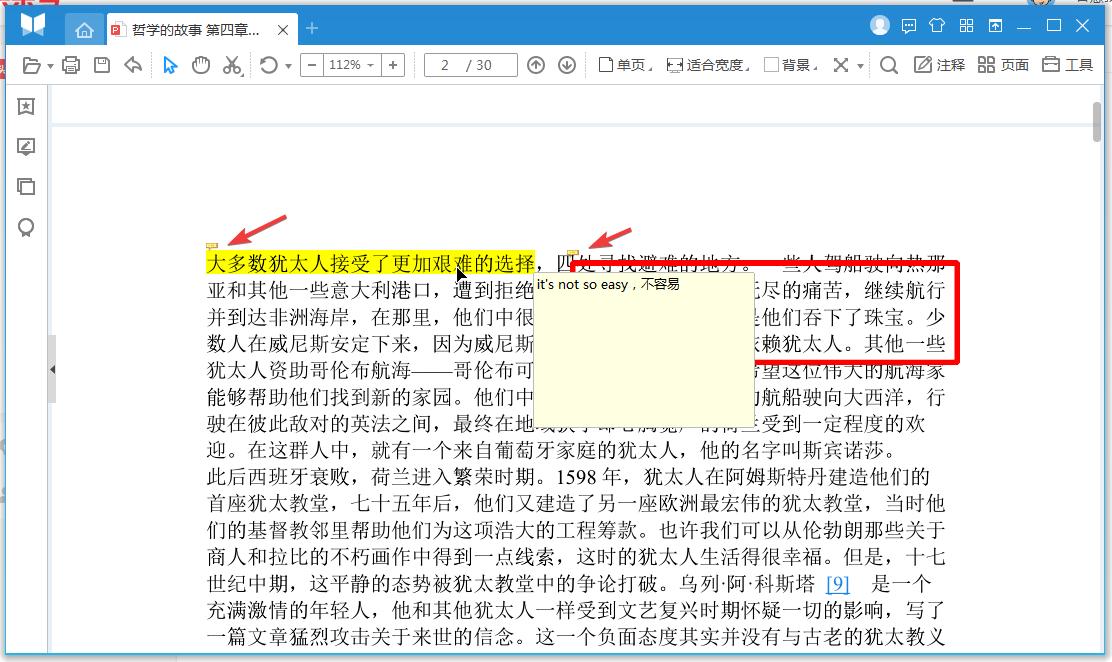
Task: Follow the [9] footnote link
Action: point(837,584)
